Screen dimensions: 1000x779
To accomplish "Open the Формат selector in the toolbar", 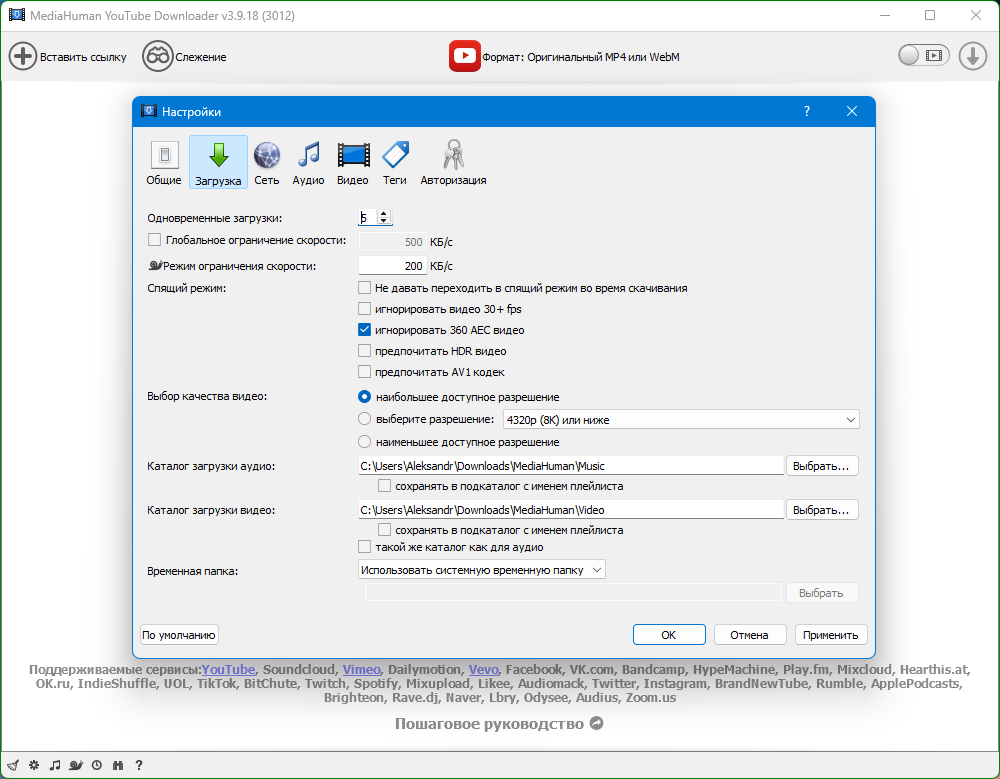I will tap(565, 57).
